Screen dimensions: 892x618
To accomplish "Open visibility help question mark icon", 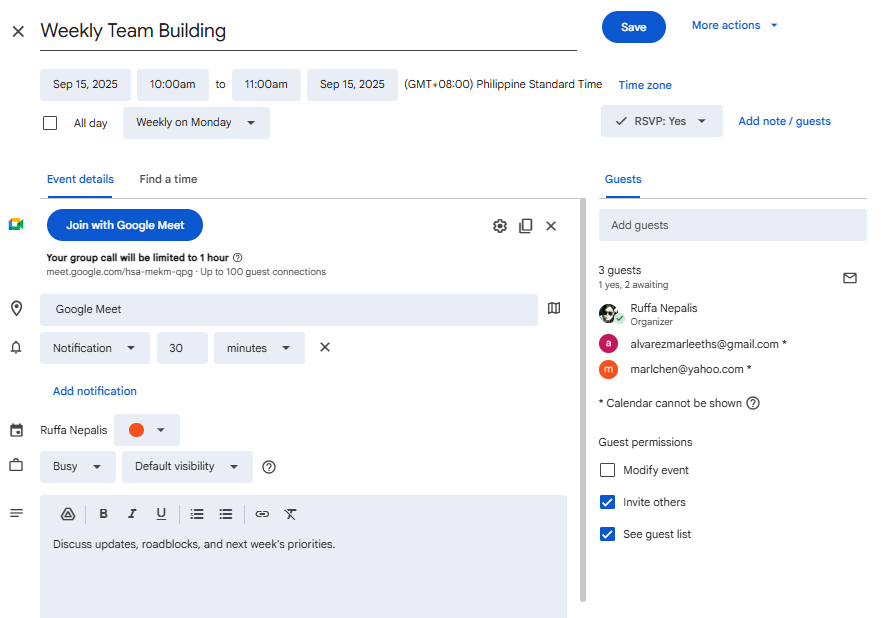I will pyautogui.click(x=269, y=467).
